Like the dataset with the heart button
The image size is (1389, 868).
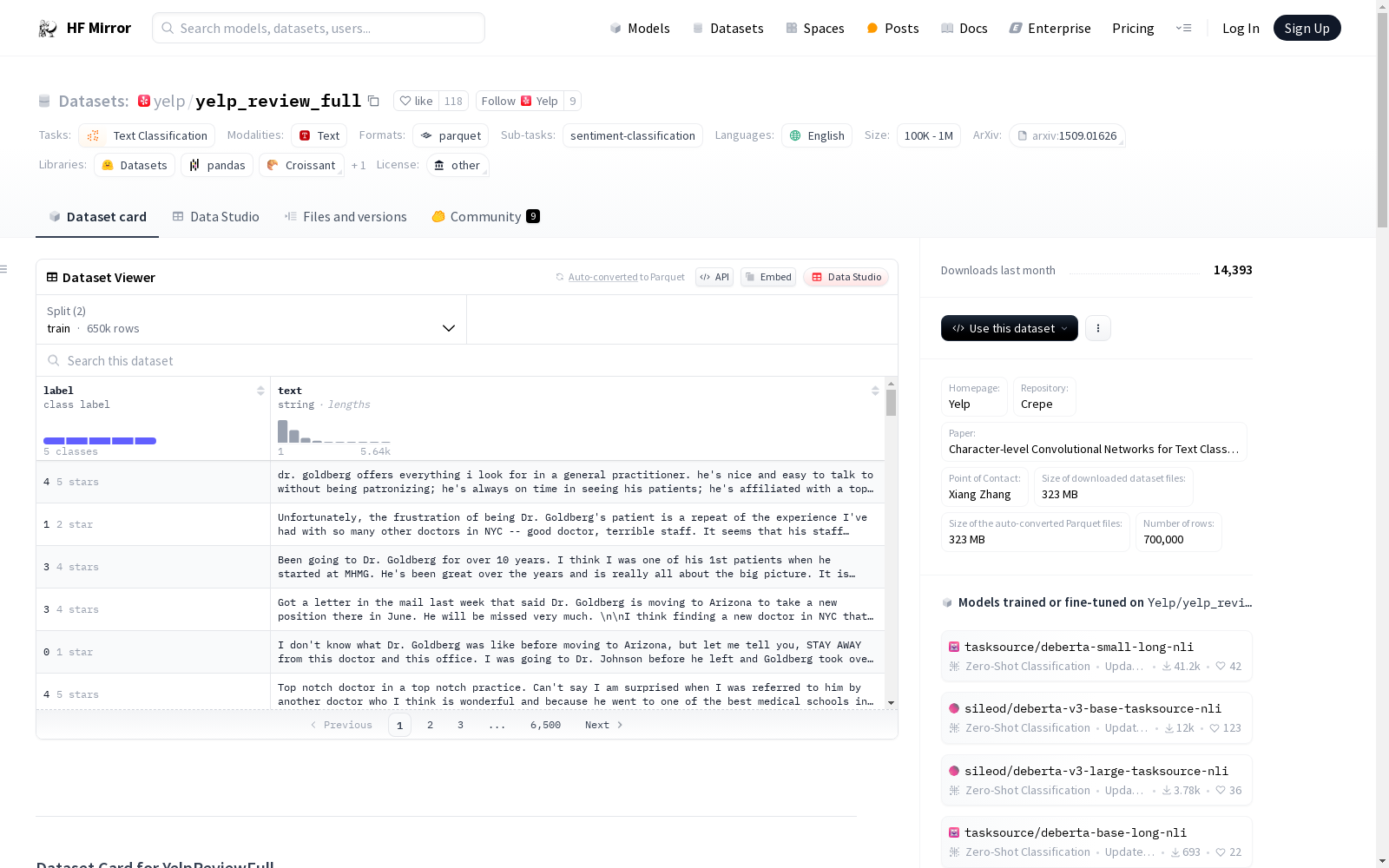(x=416, y=101)
